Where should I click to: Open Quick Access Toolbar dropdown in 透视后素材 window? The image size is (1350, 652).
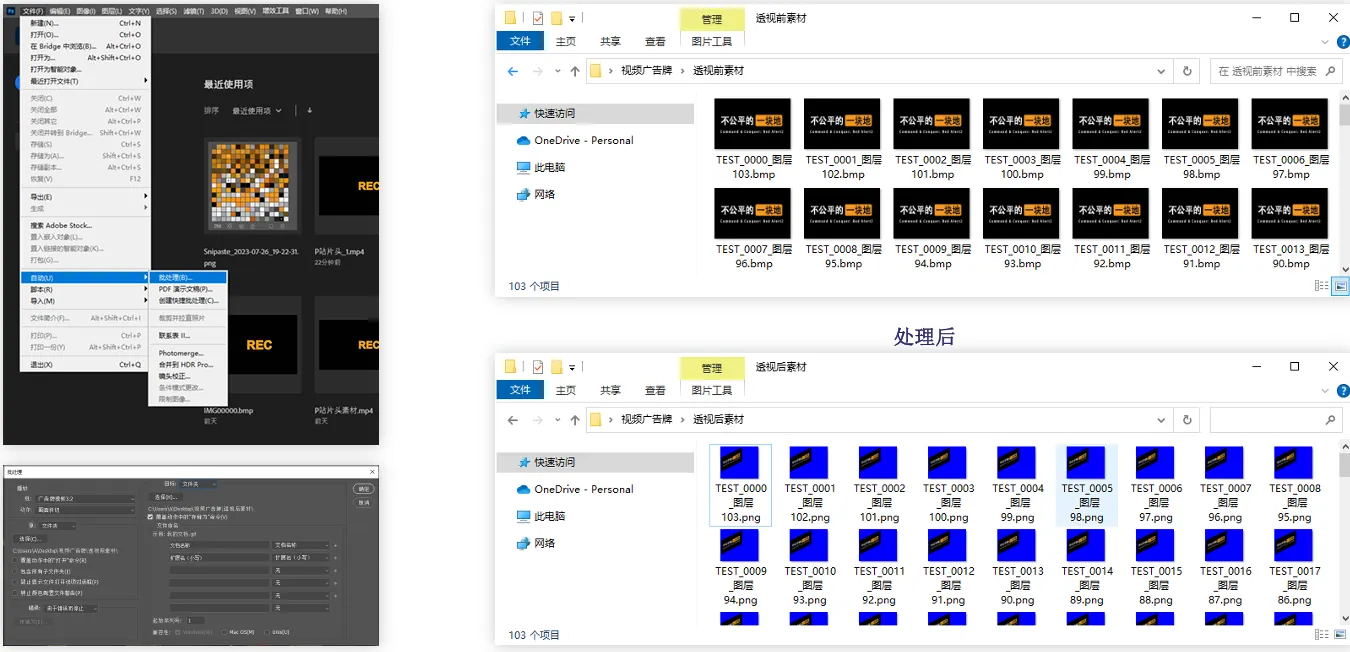pos(573,367)
